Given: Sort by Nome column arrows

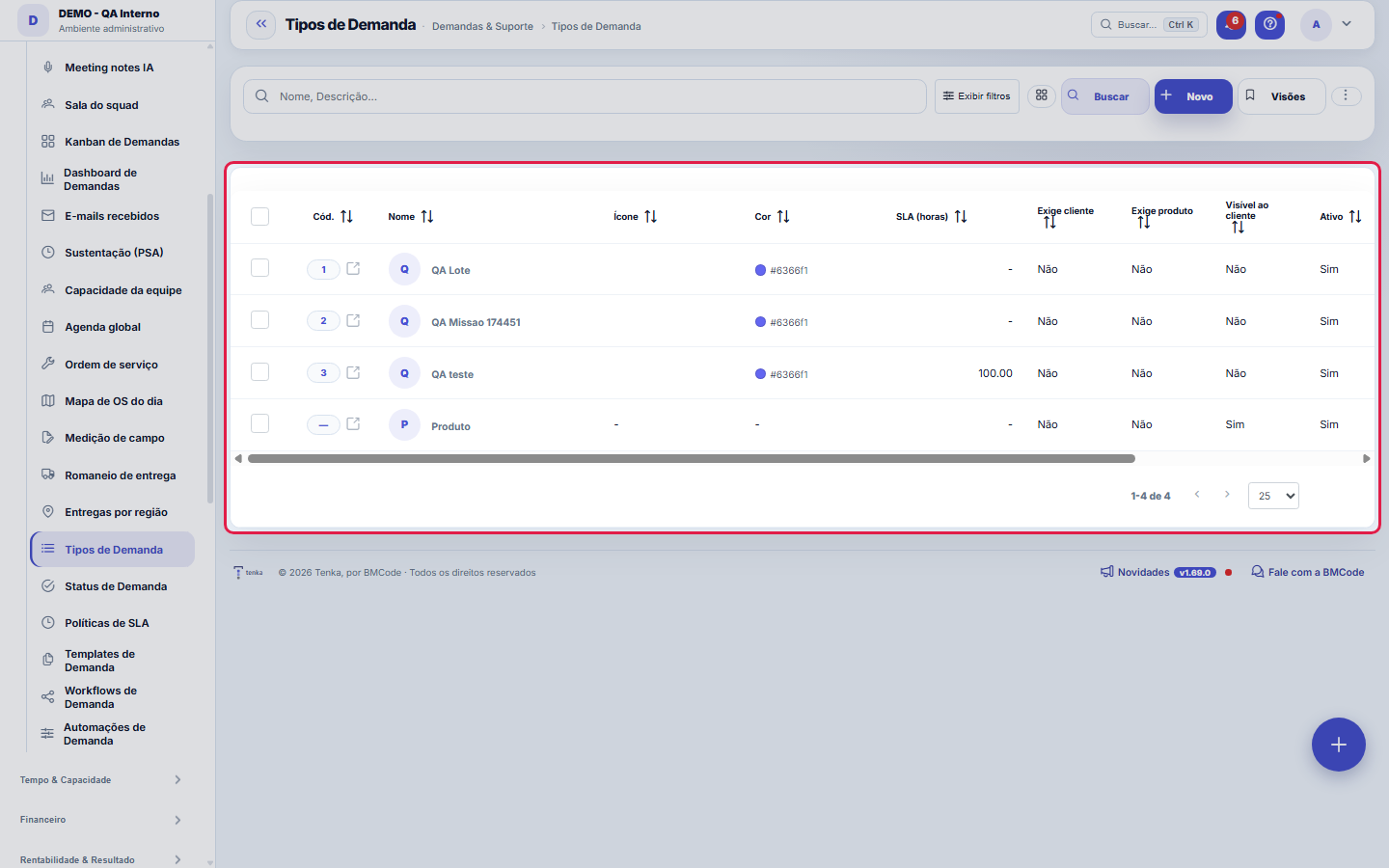Looking at the screenshot, I should 427,217.
